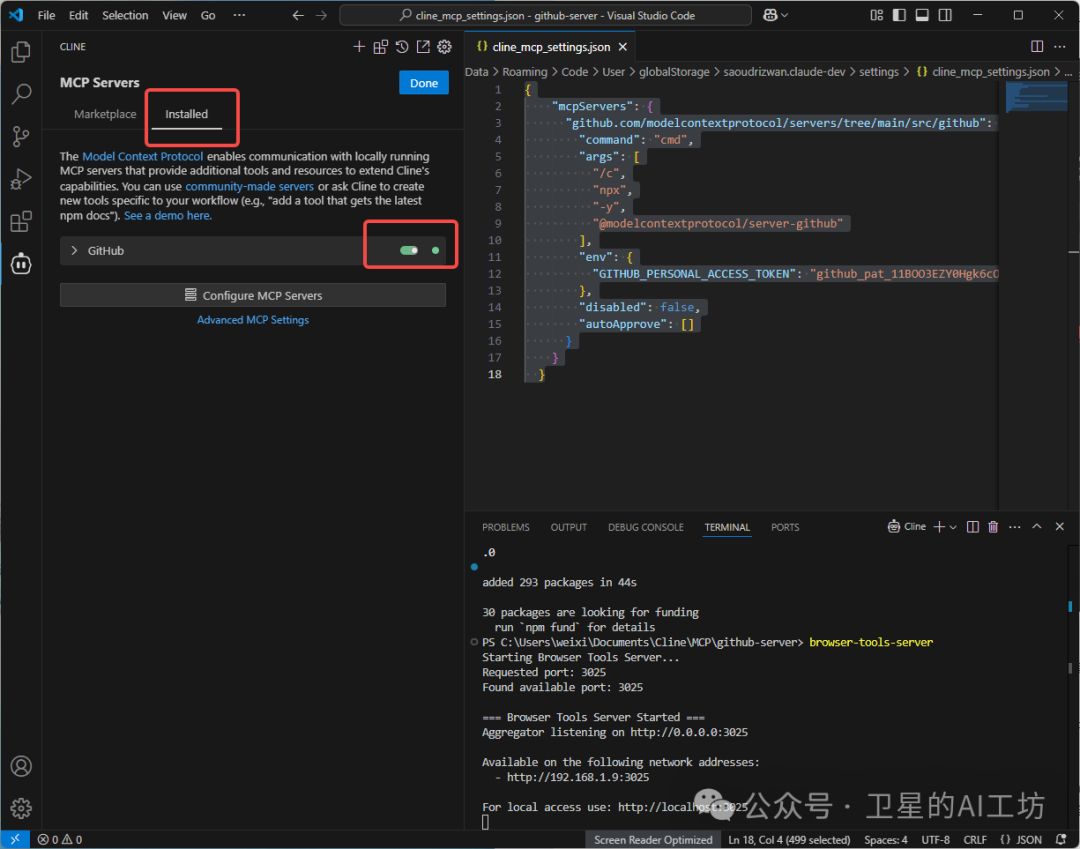Open the community-made servers link
The width and height of the screenshot is (1080, 849).
click(249, 186)
